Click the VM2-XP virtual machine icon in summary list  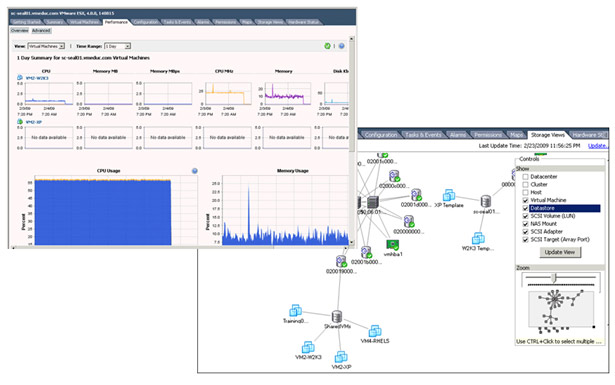[20, 122]
